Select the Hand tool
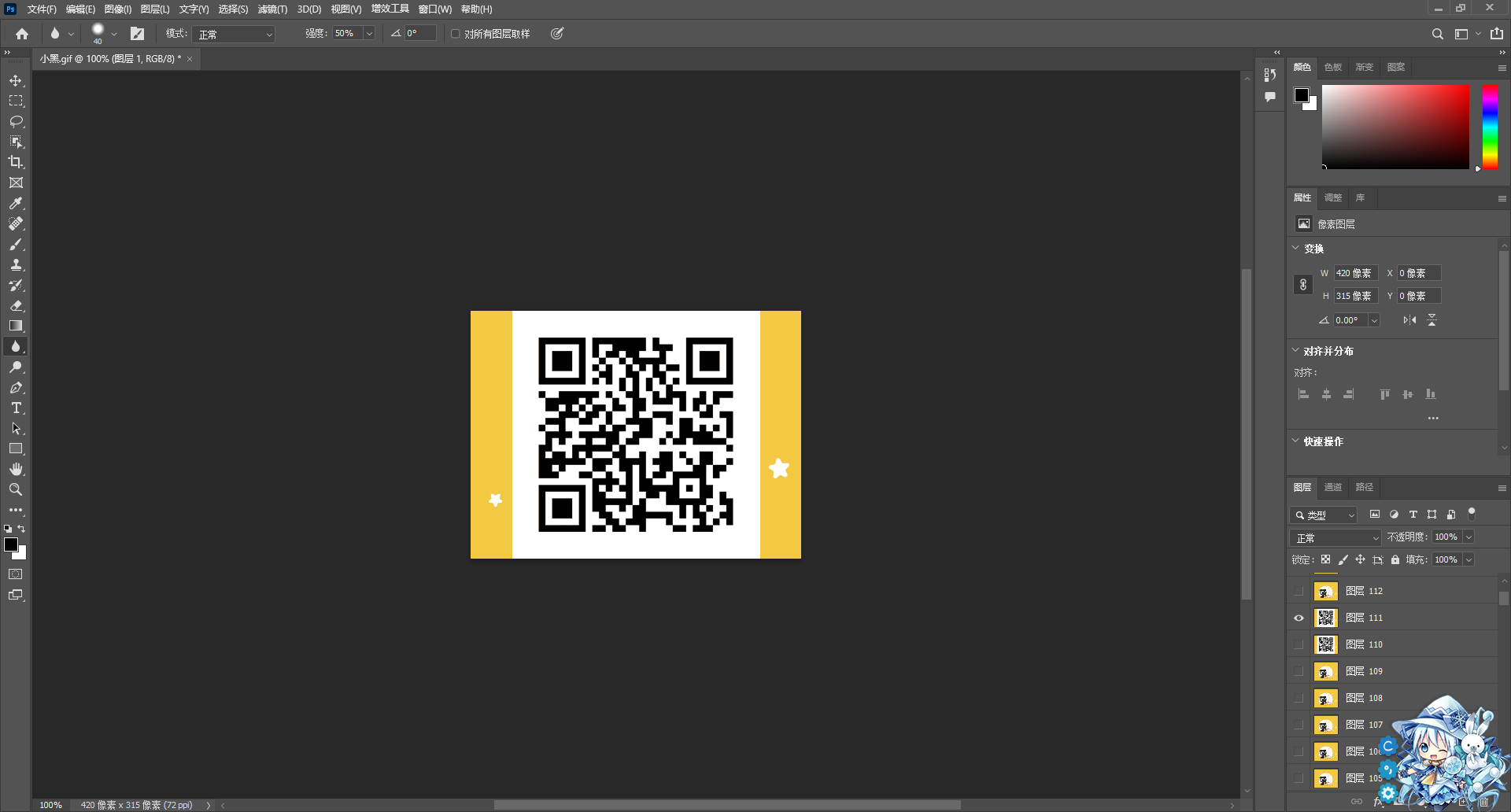1511x812 pixels. point(16,469)
